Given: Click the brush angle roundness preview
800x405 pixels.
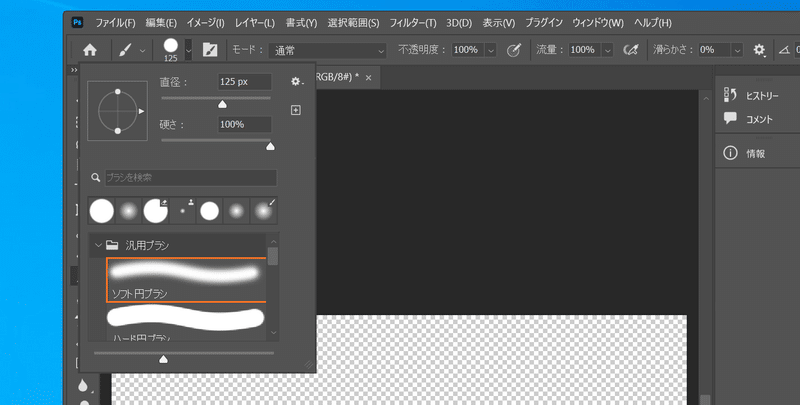Looking at the screenshot, I should [117, 111].
